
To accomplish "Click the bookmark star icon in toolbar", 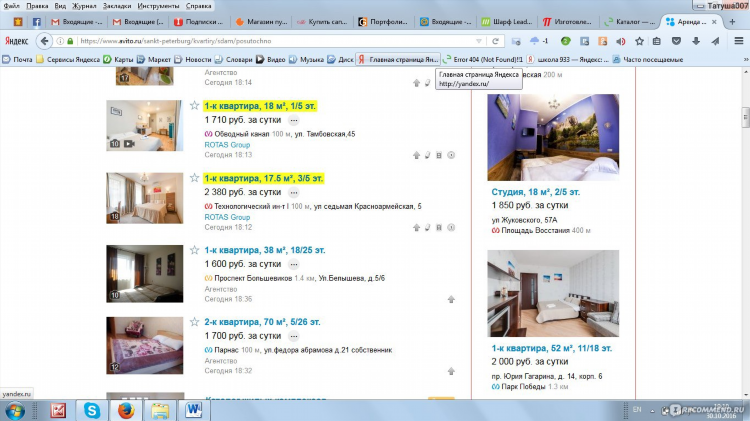I will point(639,41).
